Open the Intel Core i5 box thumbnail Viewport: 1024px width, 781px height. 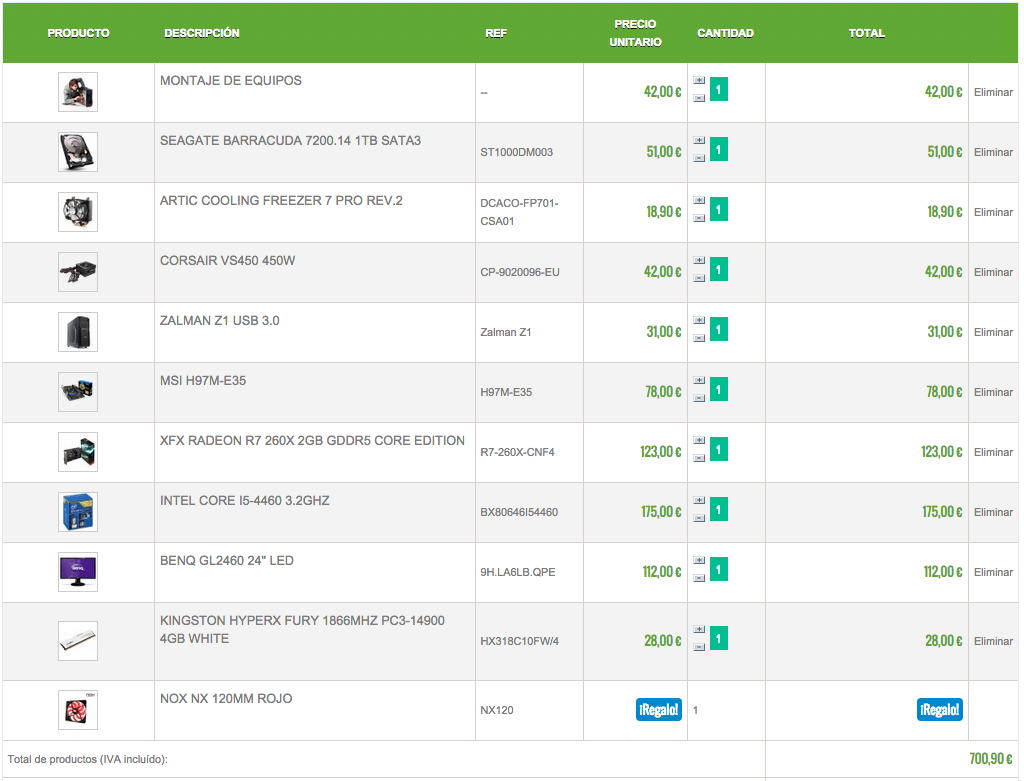pos(78,513)
